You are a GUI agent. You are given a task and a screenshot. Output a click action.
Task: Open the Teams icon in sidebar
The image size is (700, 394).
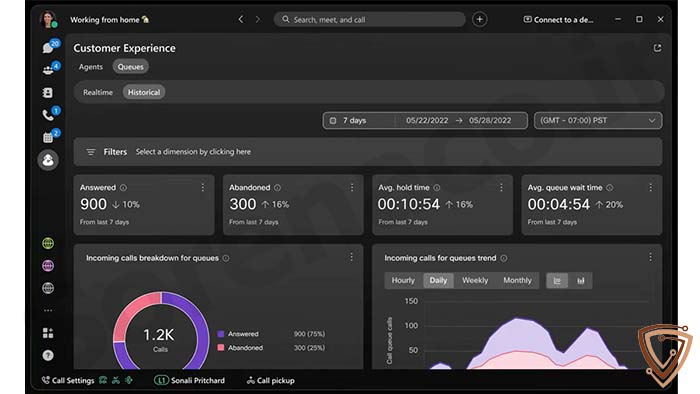(x=48, y=70)
